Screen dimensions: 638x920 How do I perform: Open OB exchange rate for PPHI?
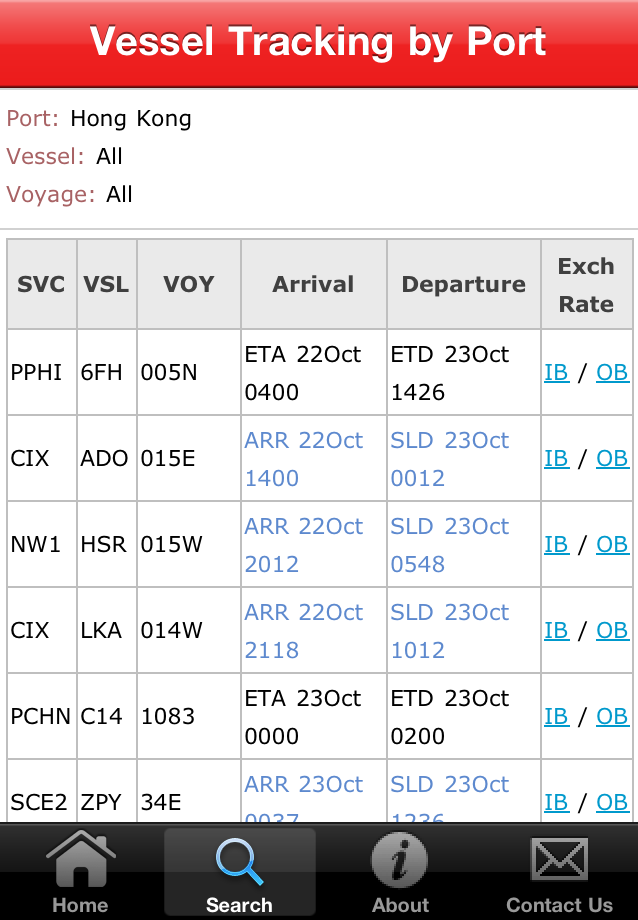point(612,372)
